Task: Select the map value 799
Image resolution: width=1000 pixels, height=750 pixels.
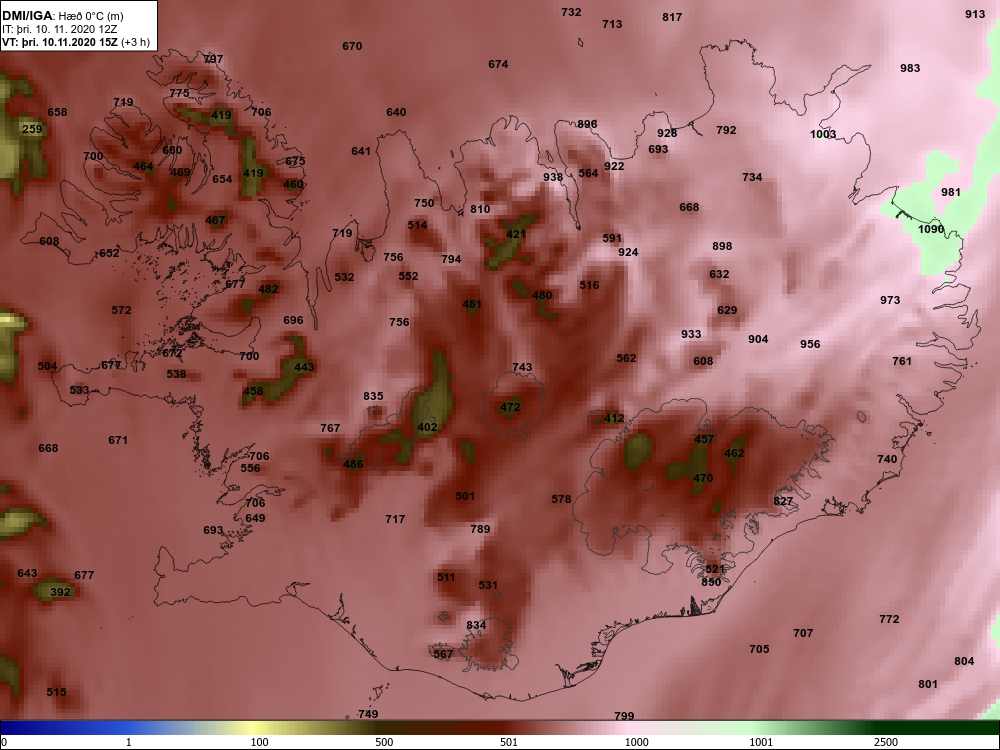Action: 624,716
